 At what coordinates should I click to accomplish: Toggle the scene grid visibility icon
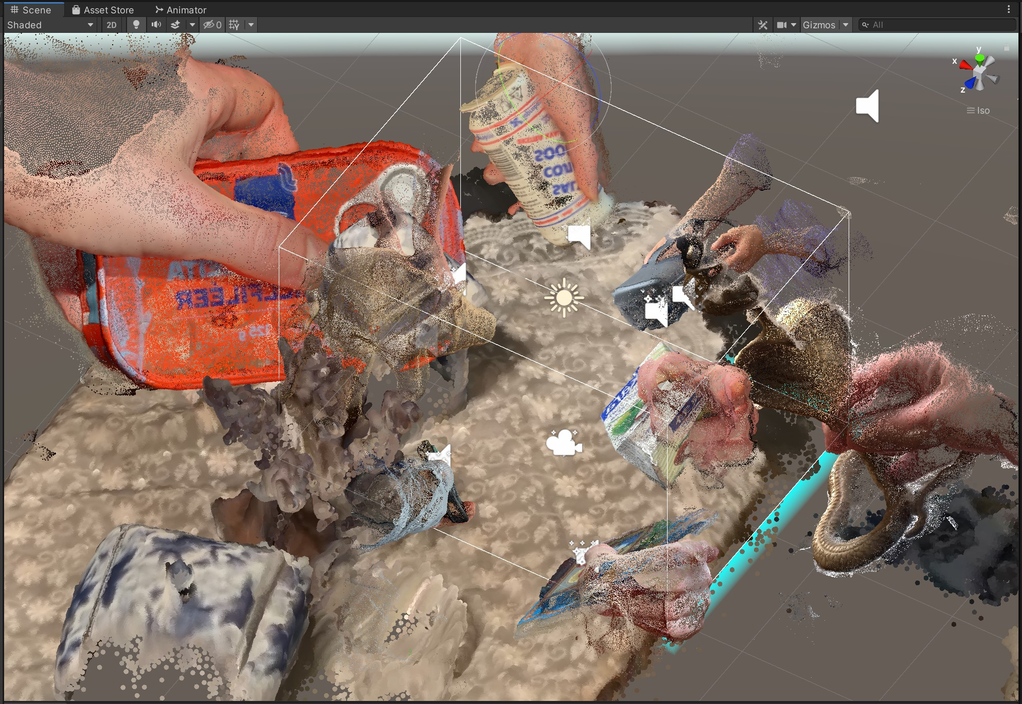pos(234,25)
